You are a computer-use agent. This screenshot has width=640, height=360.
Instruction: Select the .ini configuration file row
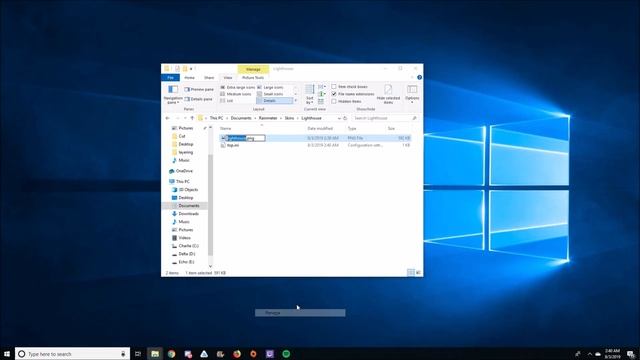click(x=315, y=145)
